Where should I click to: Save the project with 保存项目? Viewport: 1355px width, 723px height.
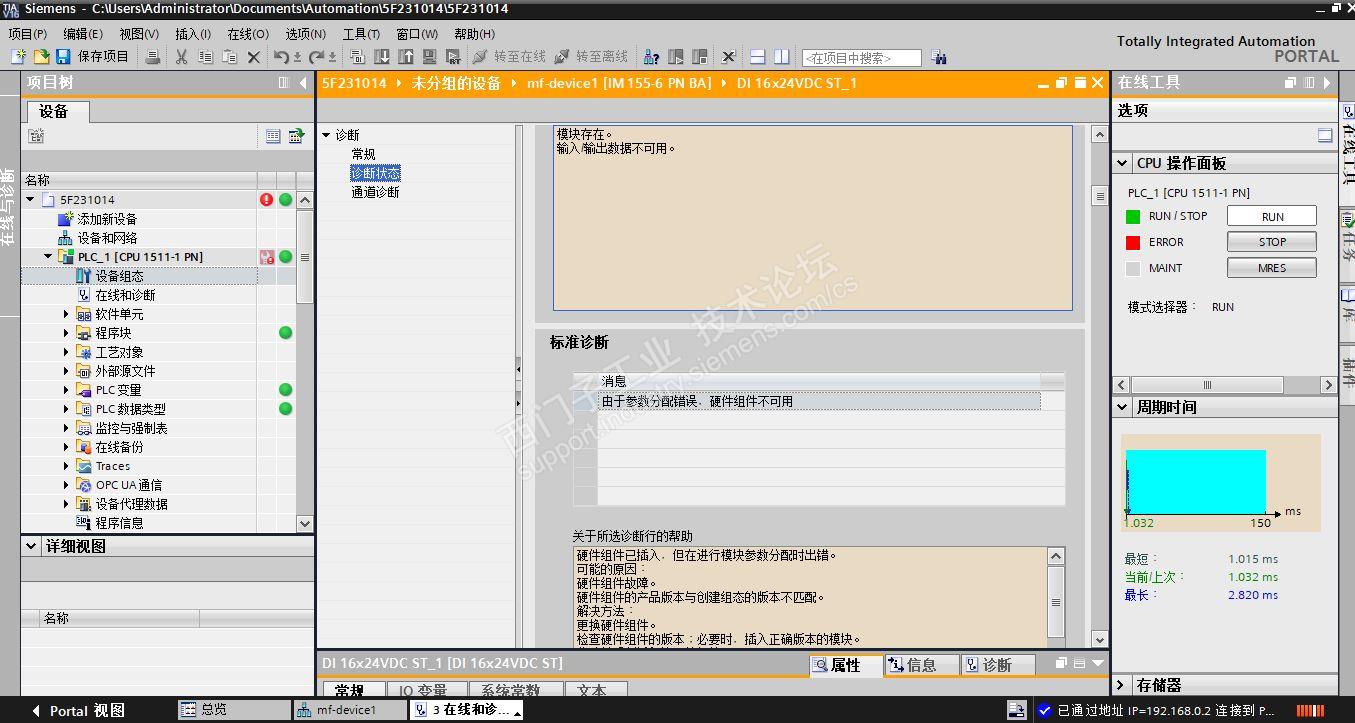(93, 57)
